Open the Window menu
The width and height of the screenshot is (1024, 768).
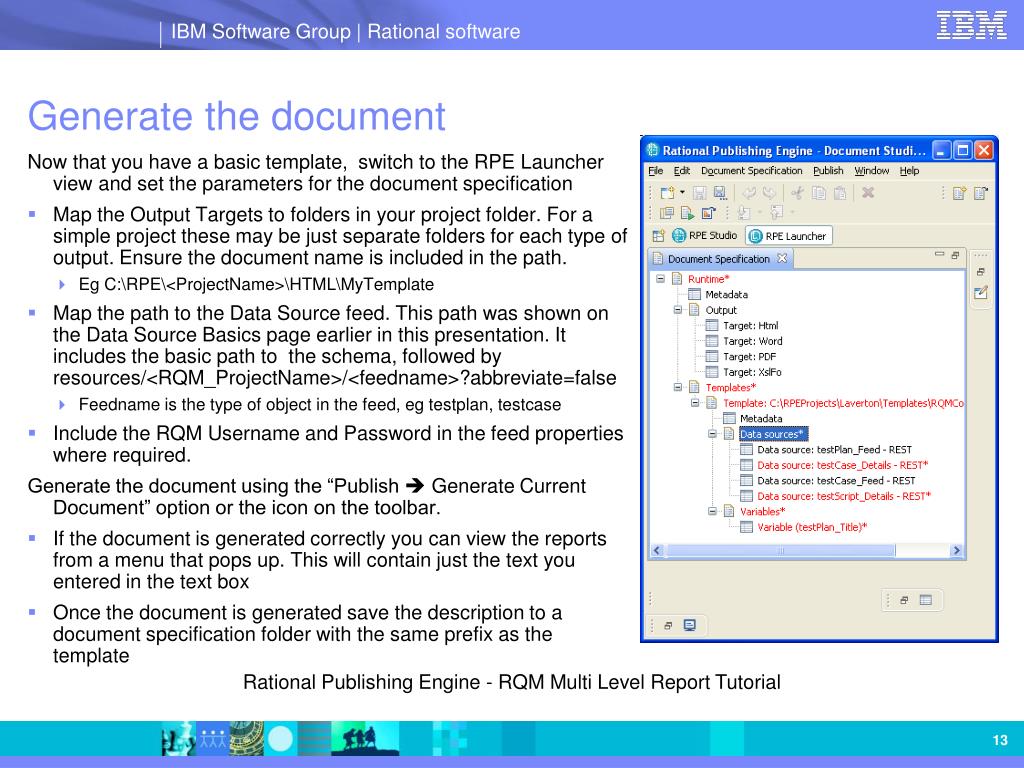point(872,171)
